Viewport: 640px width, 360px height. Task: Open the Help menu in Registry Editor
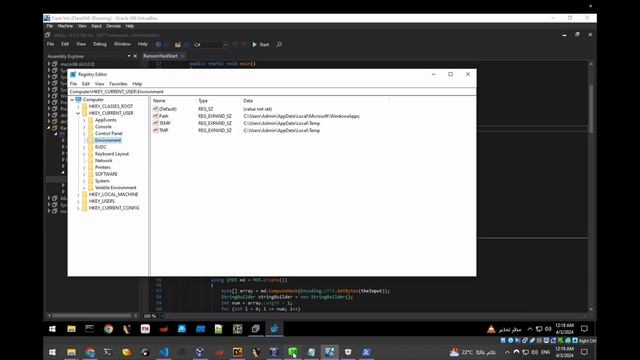coord(137,84)
